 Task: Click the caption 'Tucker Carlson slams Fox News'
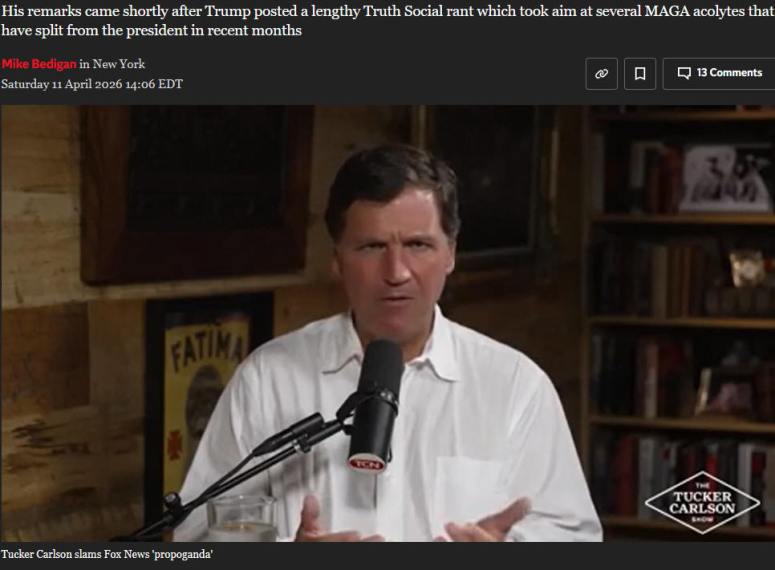[x=107, y=554]
